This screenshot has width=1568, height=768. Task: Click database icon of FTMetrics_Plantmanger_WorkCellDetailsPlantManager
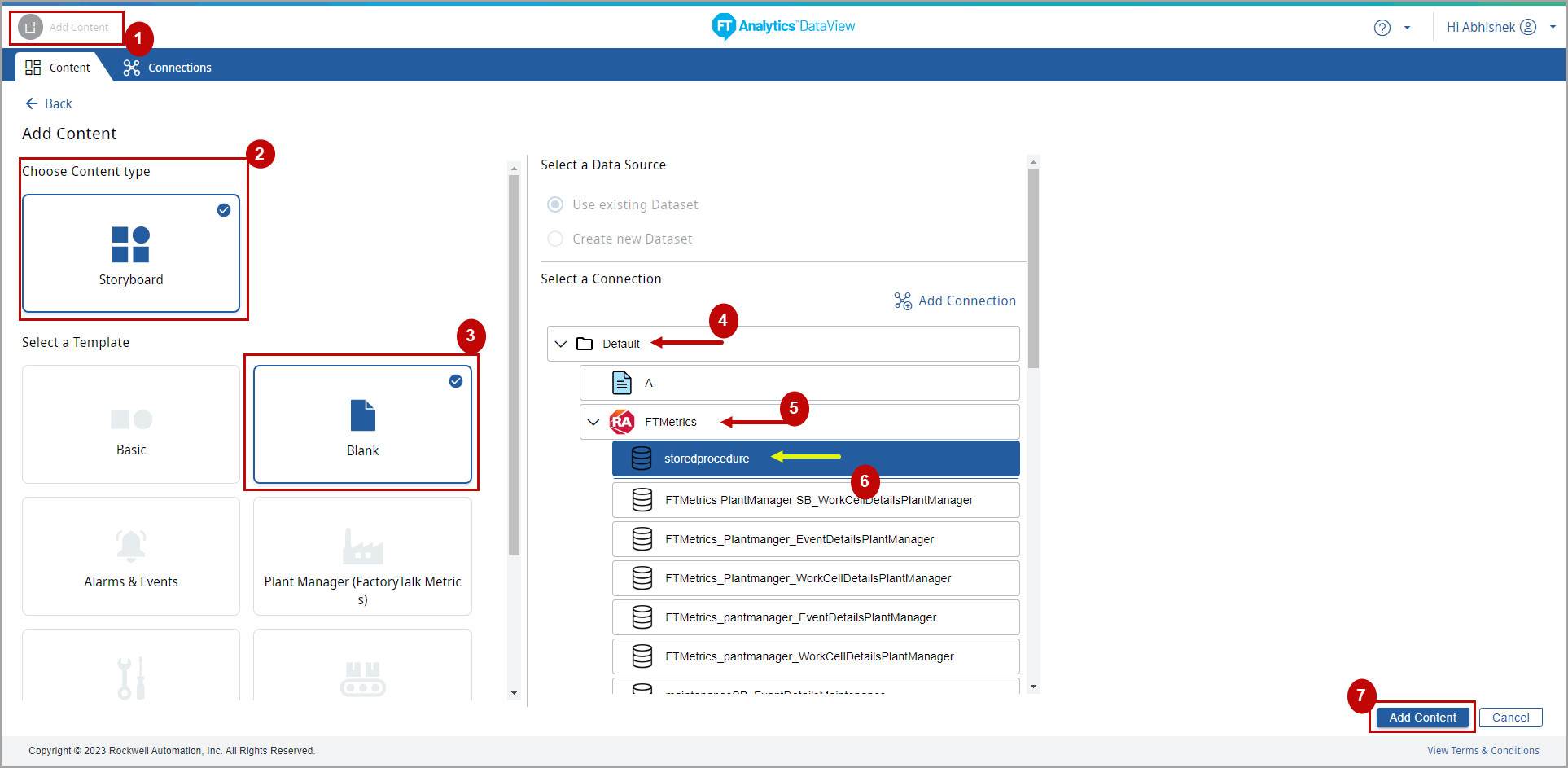point(642,578)
